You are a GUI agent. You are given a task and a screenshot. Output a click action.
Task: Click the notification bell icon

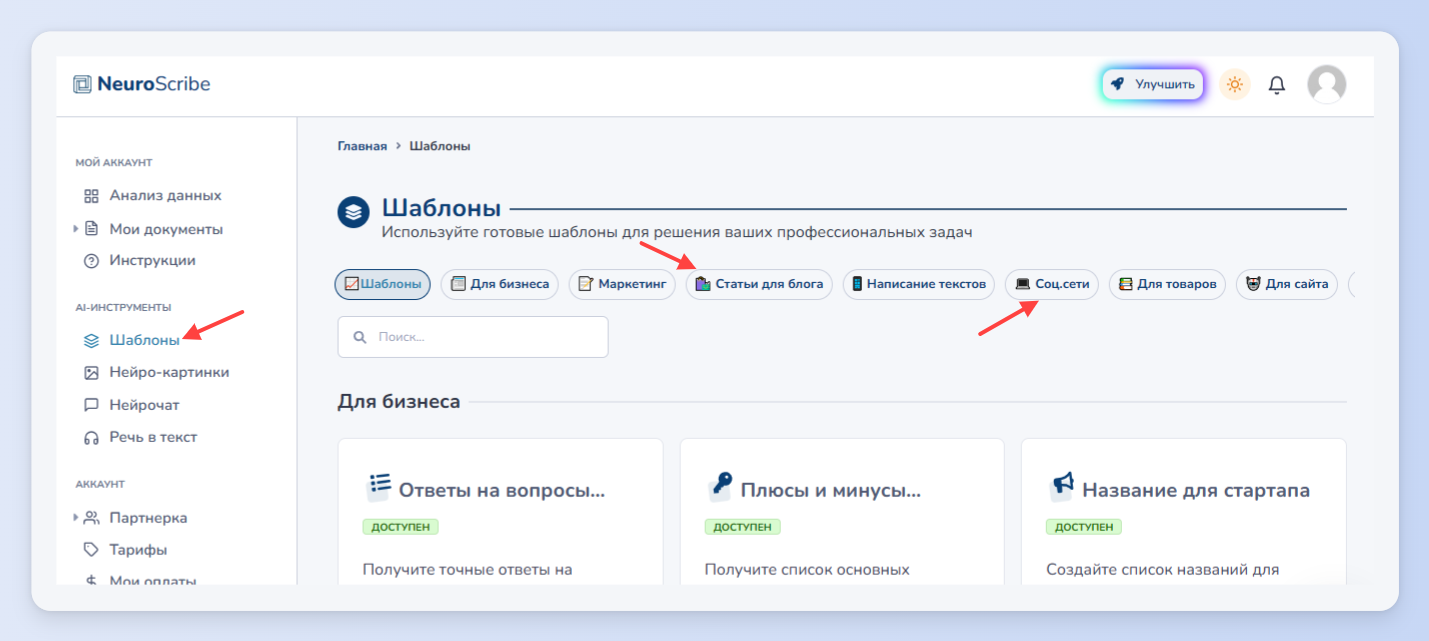point(1276,85)
